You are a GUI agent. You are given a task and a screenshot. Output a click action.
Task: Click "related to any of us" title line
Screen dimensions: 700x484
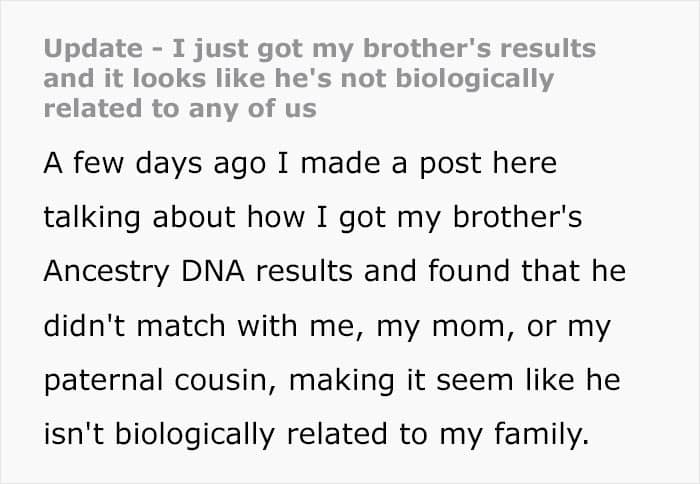point(180,108)
